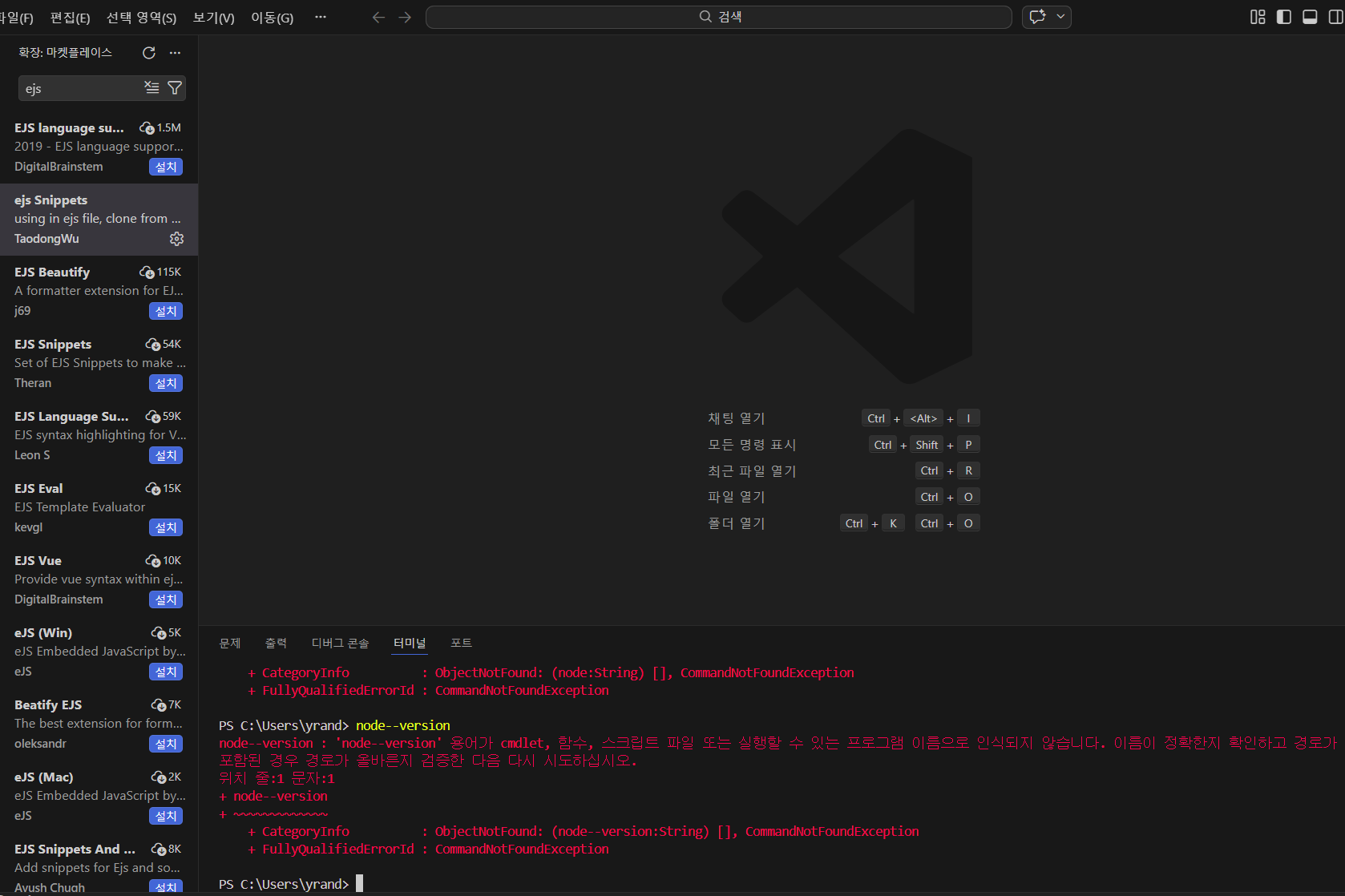
Task: Expand the hidden menu items ellipsis
Action: [321, 17]
